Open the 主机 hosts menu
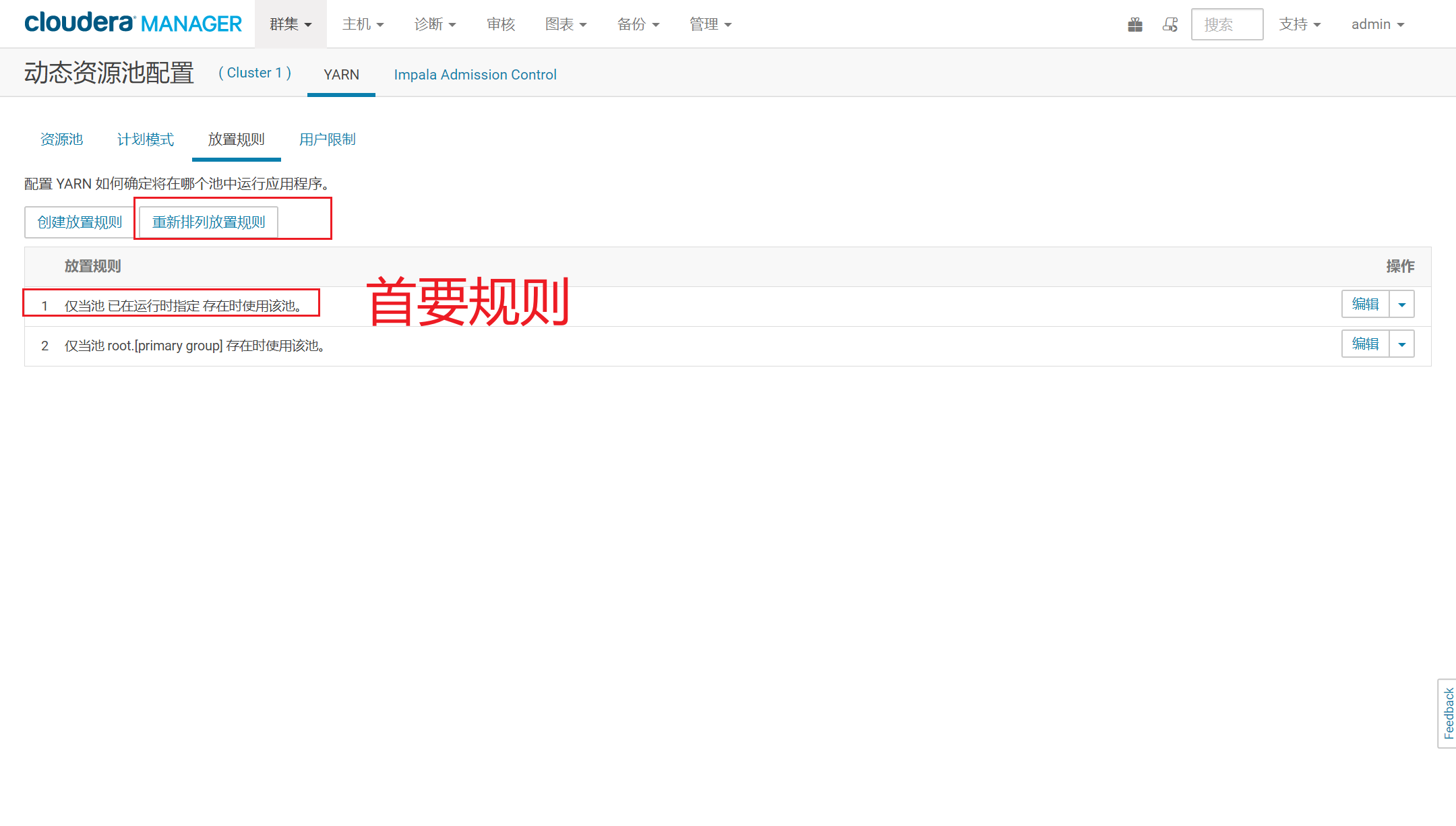The height and width of the screenshot is (826, 1456). click(x=363, y=24)
